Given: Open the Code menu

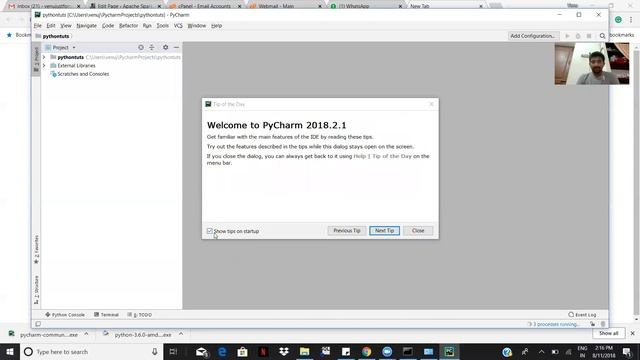Looking at the screenshot, I should pos(108,26).
